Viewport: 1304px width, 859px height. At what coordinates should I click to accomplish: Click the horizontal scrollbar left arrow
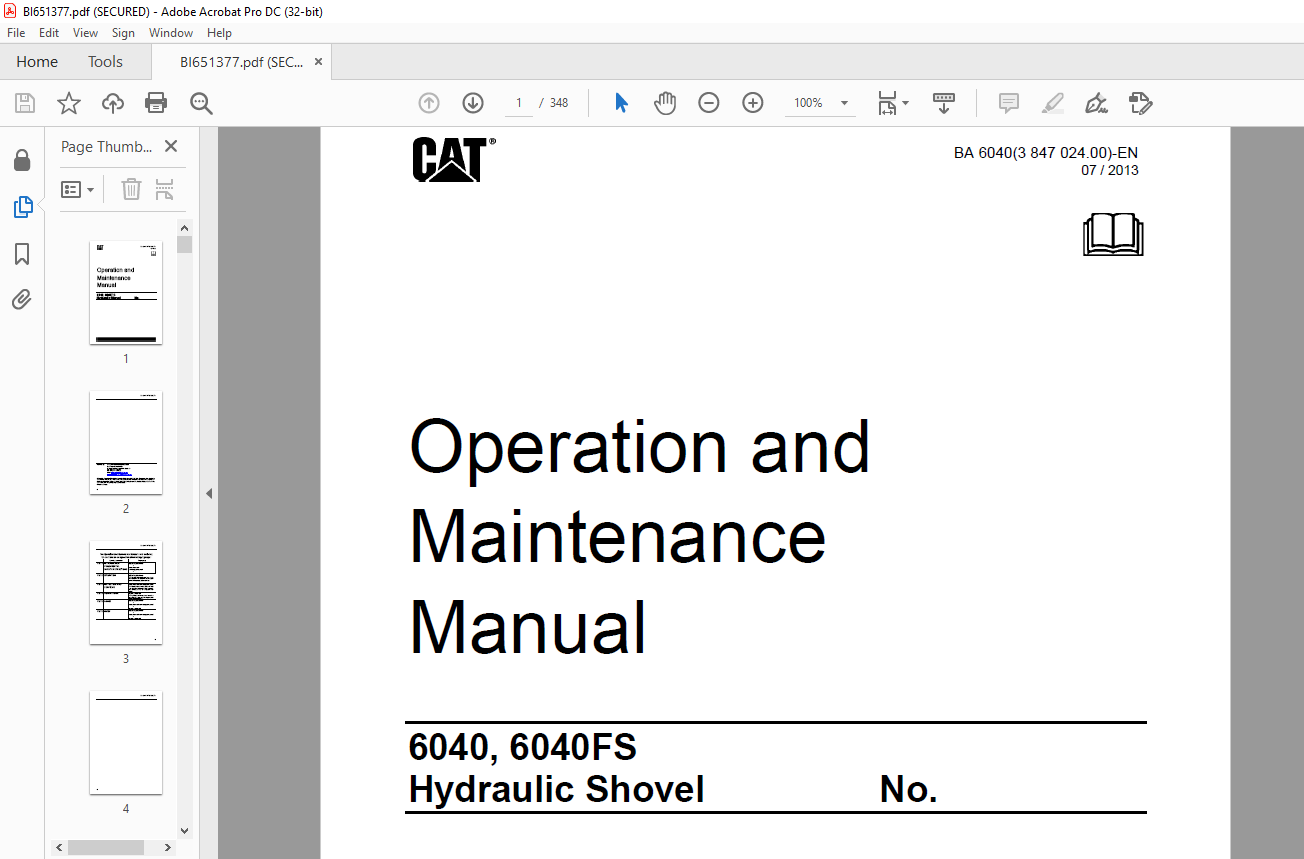pos(60,847)
